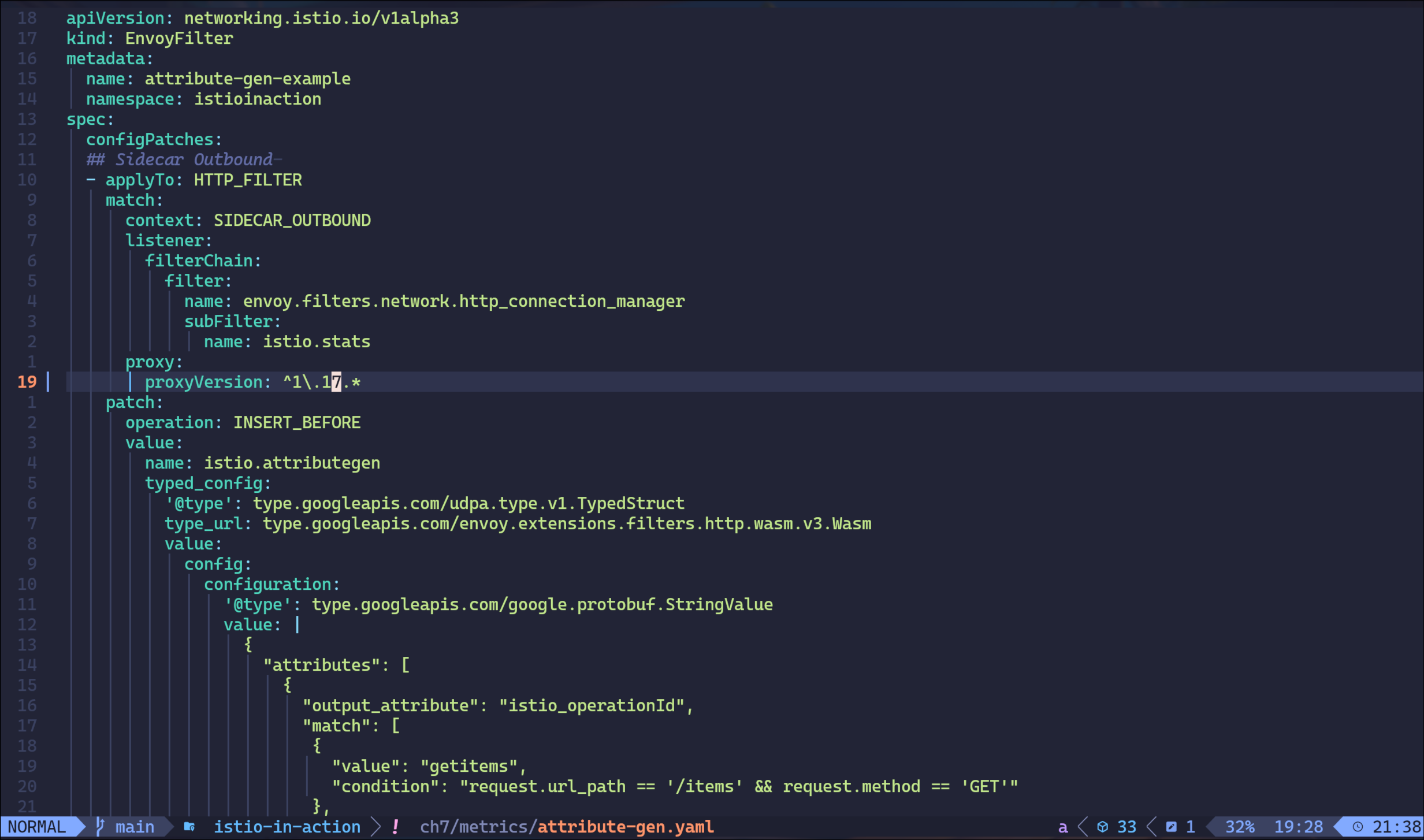Click the listener: key
The image size is (1424, 840).
(169, 240)
